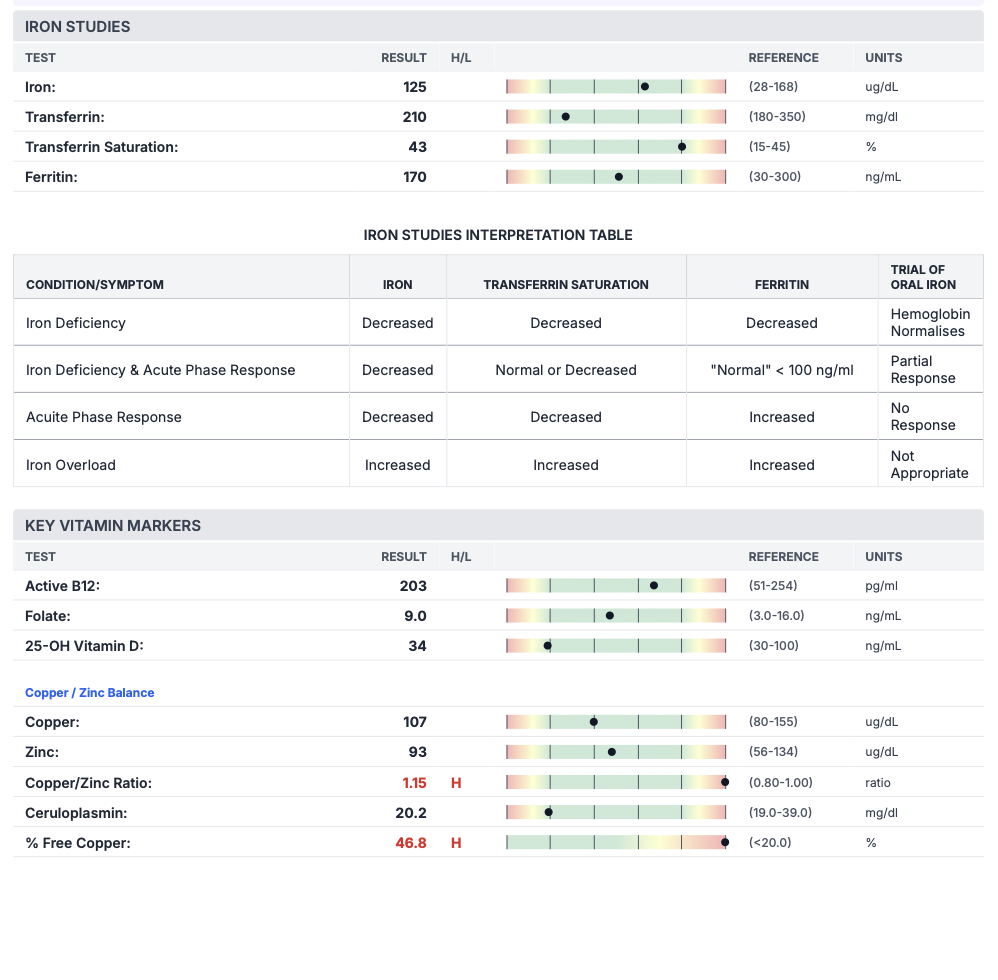998x980 pixels.
Task: Click the Zinc range bar marker
Action: [612, 752]
